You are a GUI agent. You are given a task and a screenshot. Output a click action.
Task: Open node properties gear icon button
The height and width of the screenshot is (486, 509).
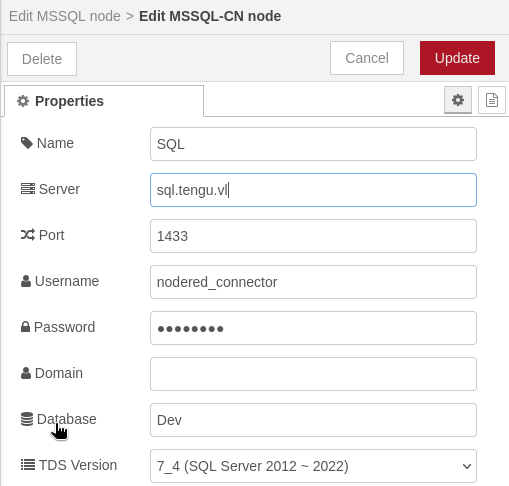tap(458, 100)
